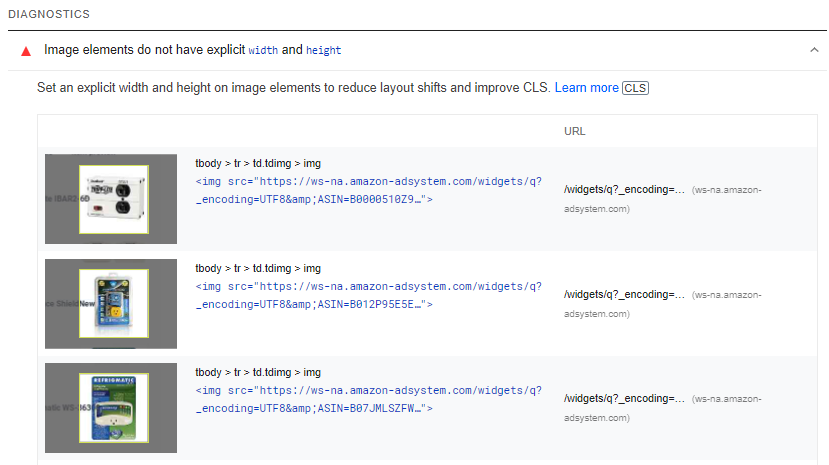Open thumbnail of packaged surge shield B012P95E5E
This screenshot has height=465, width=829.
click(111, 304)
